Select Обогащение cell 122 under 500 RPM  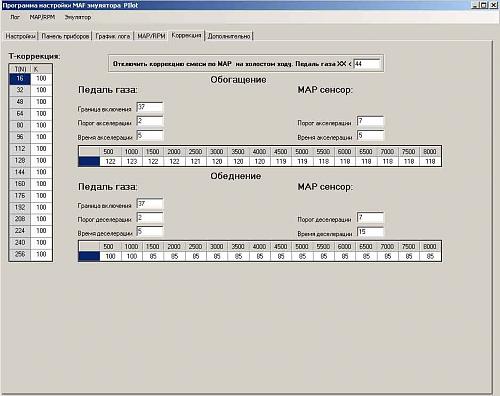click(111, 162)
